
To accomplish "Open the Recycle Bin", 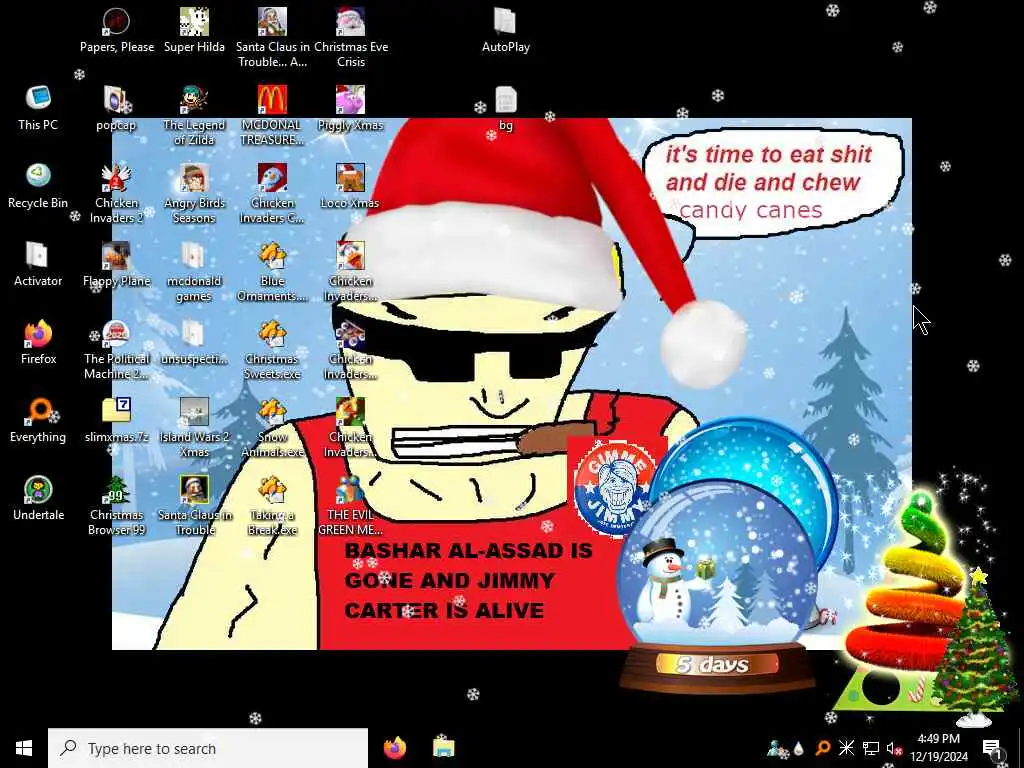I will click(38, 185).
